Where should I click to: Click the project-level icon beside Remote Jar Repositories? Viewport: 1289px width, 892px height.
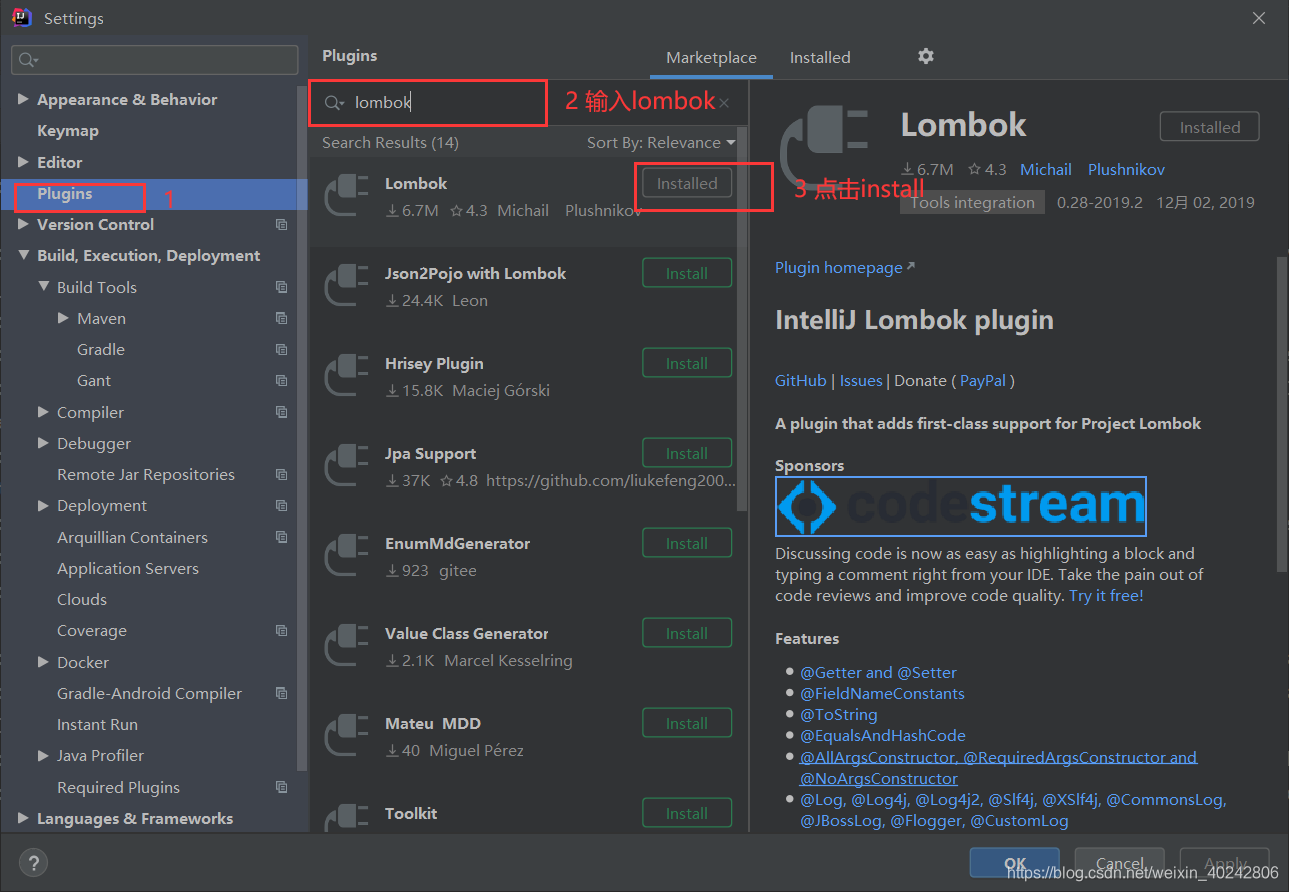[x=281, y=474]
